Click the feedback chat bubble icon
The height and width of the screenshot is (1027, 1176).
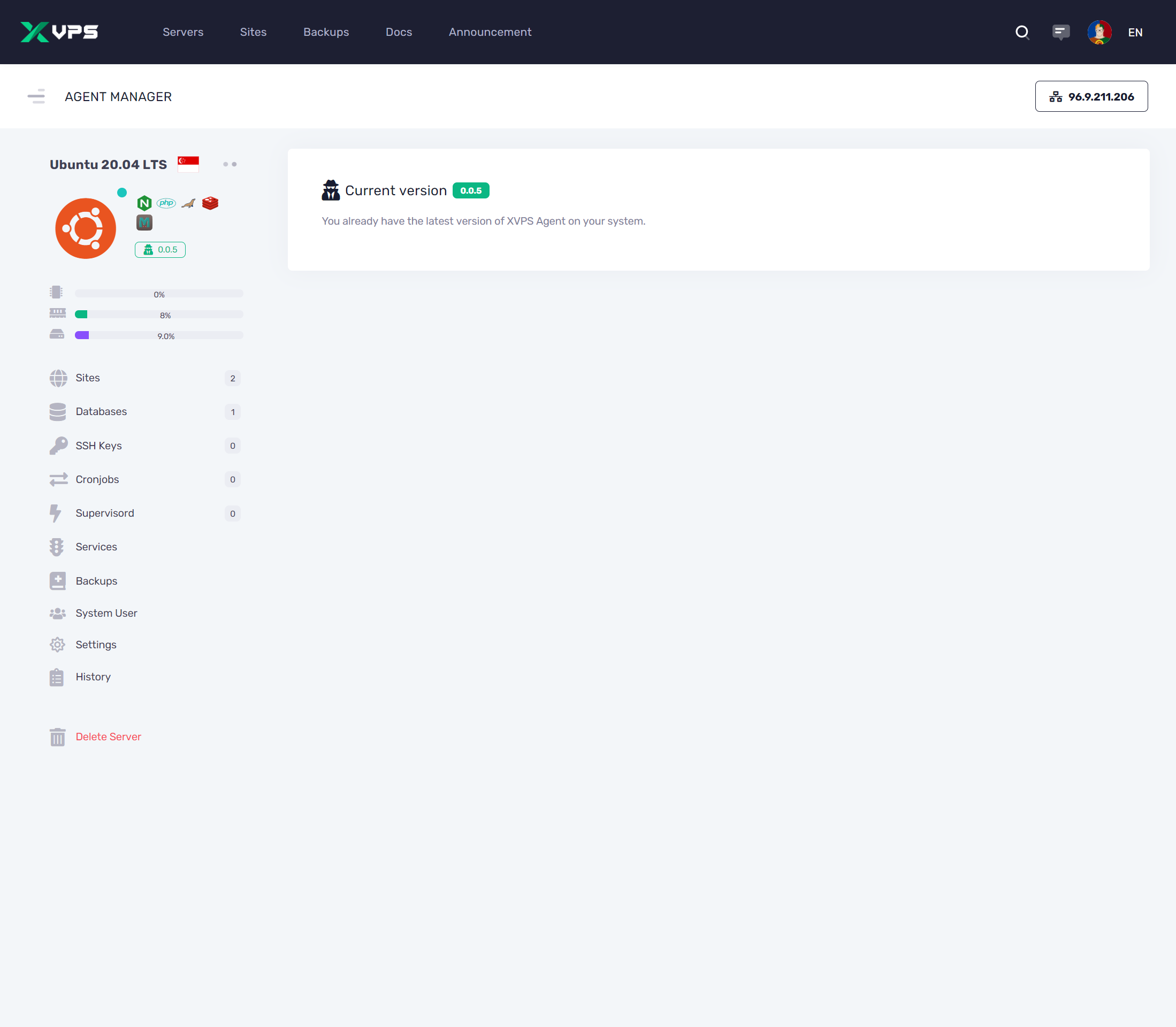[x=1060, y=32]
